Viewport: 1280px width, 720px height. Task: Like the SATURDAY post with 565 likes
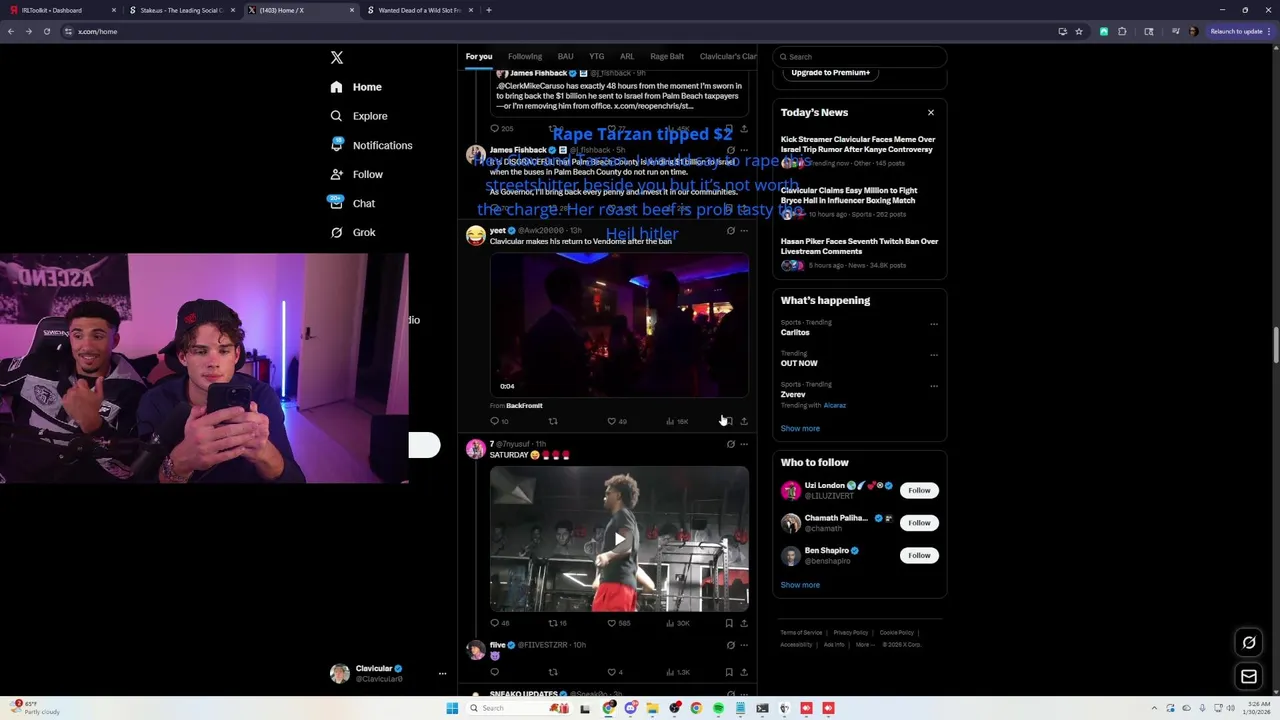click(619, 623)
